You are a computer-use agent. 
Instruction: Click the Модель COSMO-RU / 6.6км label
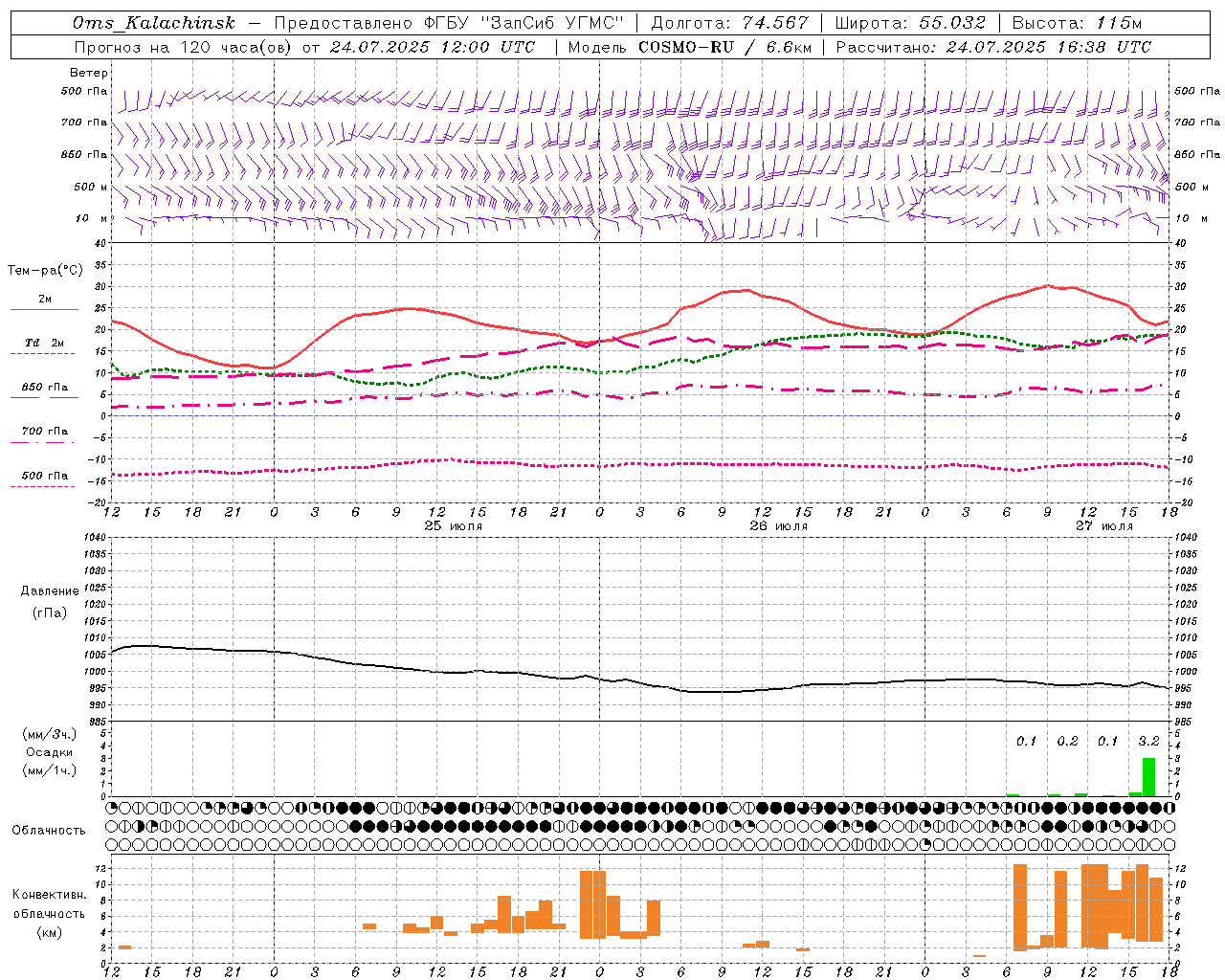point(689,47)
